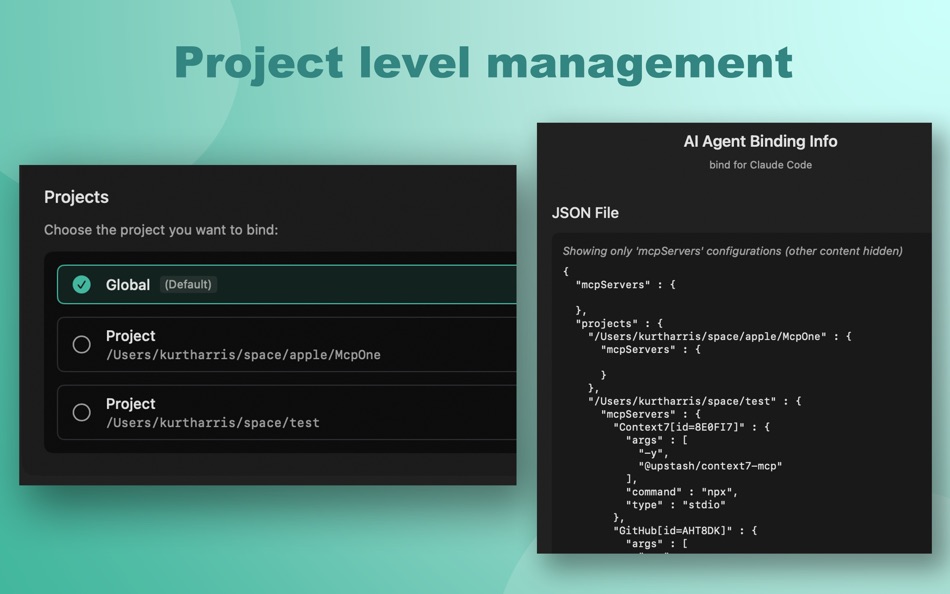Click the "Projects" heading

[x=76, y=197]
